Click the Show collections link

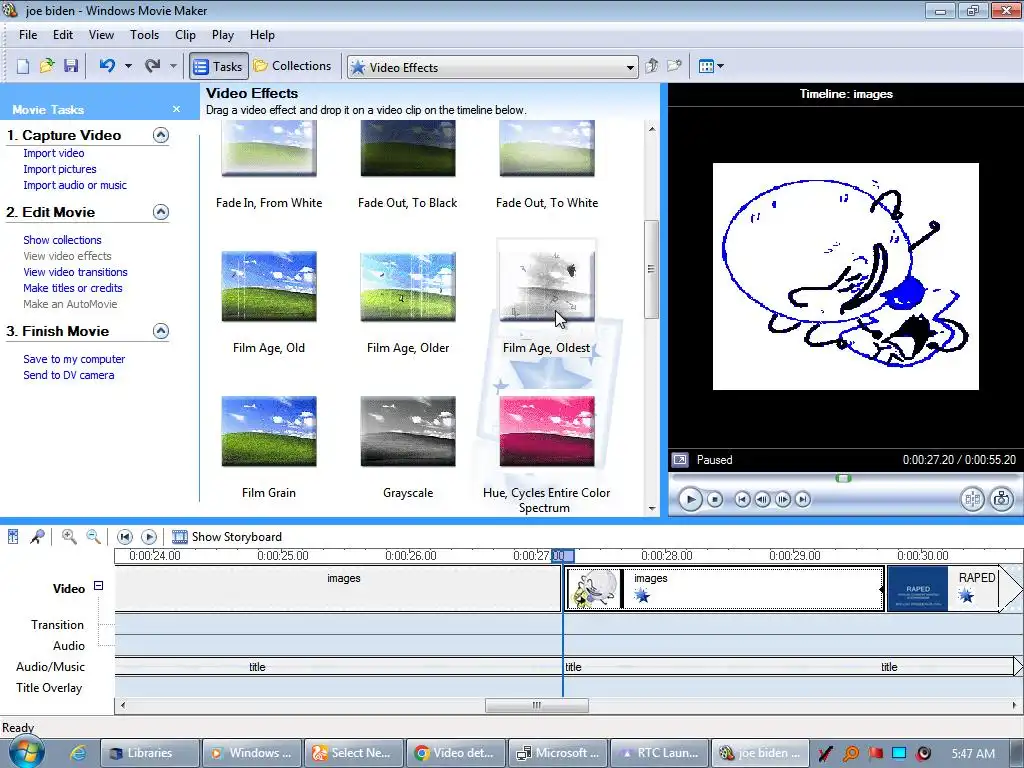coord(62,240)
